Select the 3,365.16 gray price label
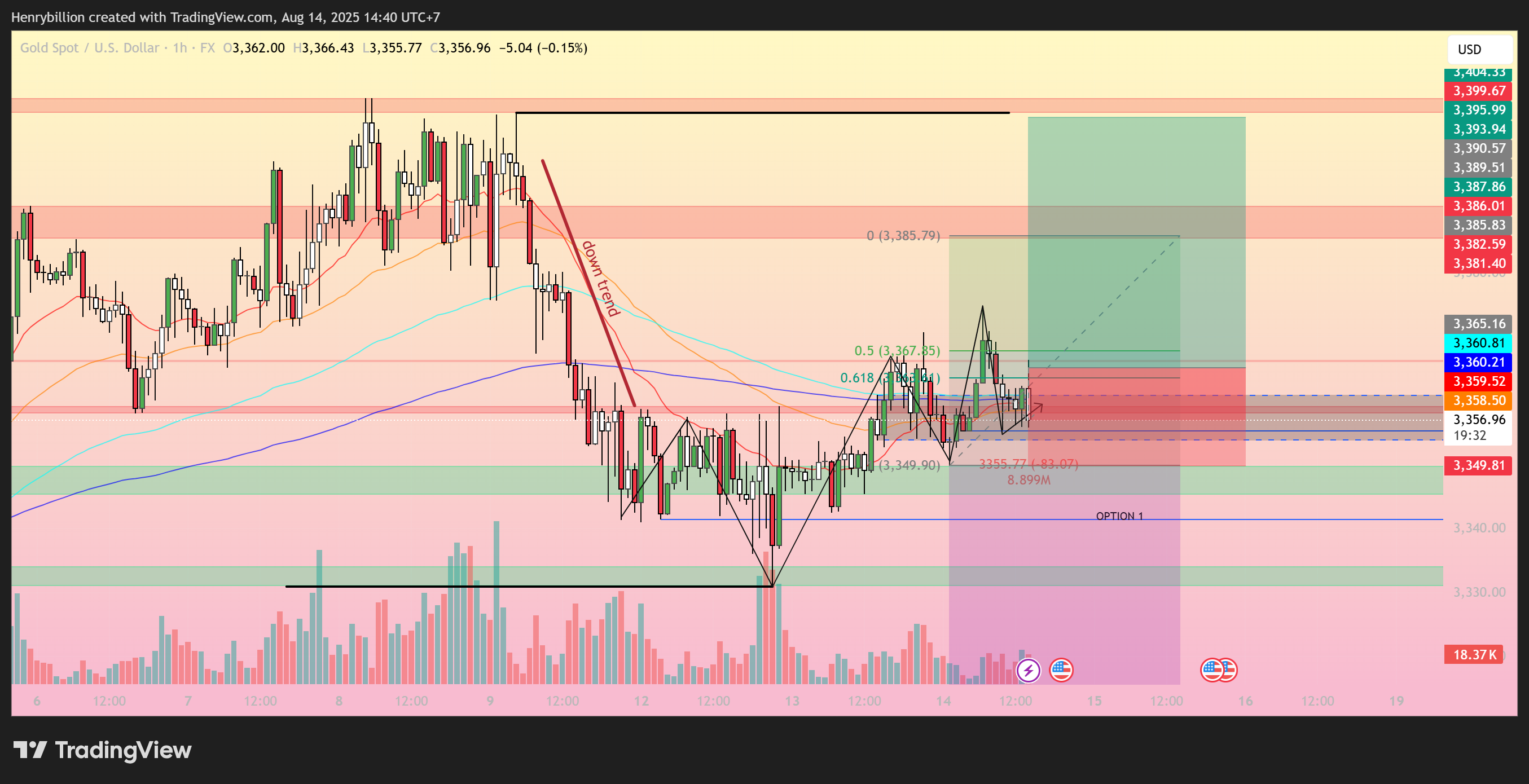This screenshot has width=1529, height=784. pos(1478,323)
